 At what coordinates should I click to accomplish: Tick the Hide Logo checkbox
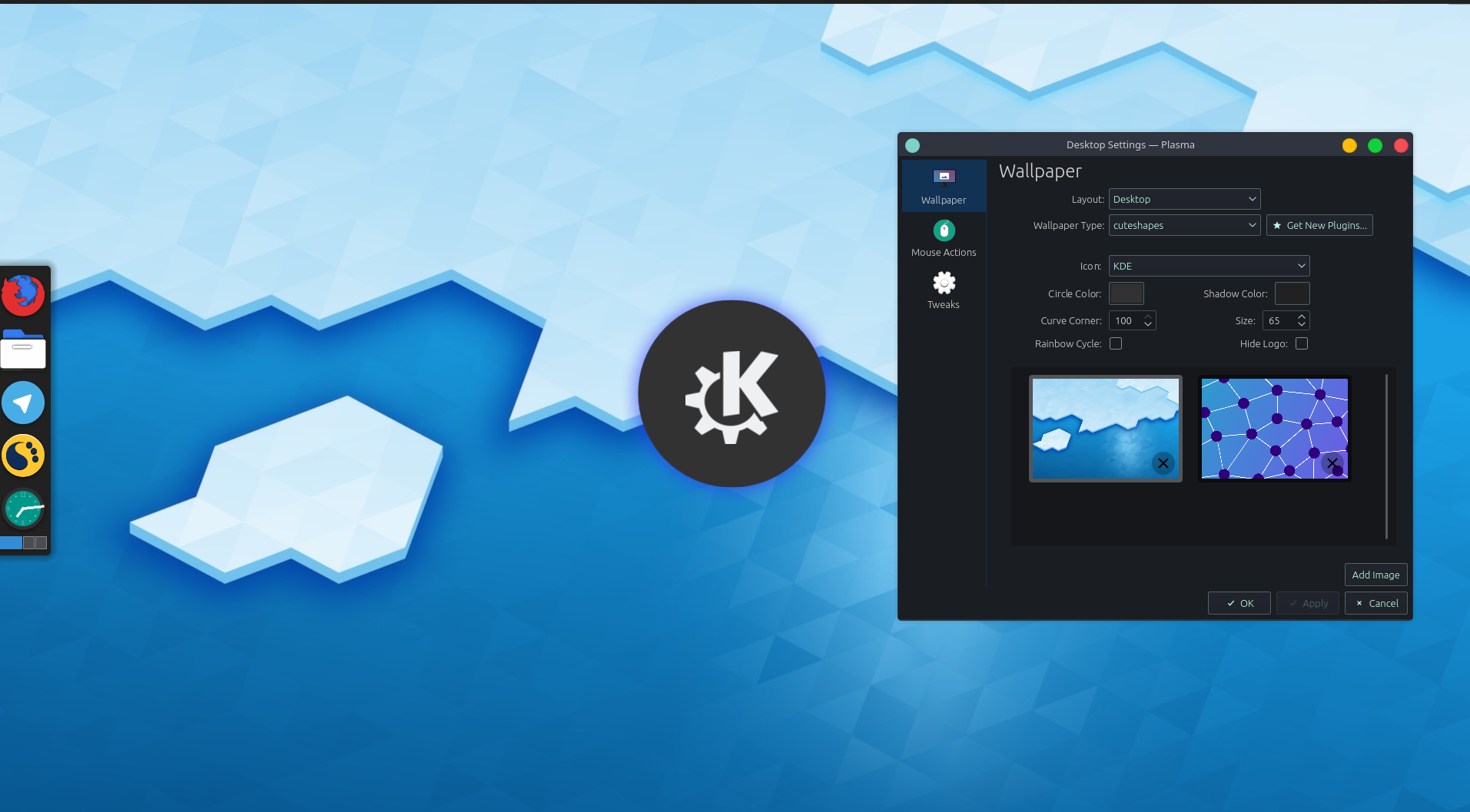coord(1302,343)
